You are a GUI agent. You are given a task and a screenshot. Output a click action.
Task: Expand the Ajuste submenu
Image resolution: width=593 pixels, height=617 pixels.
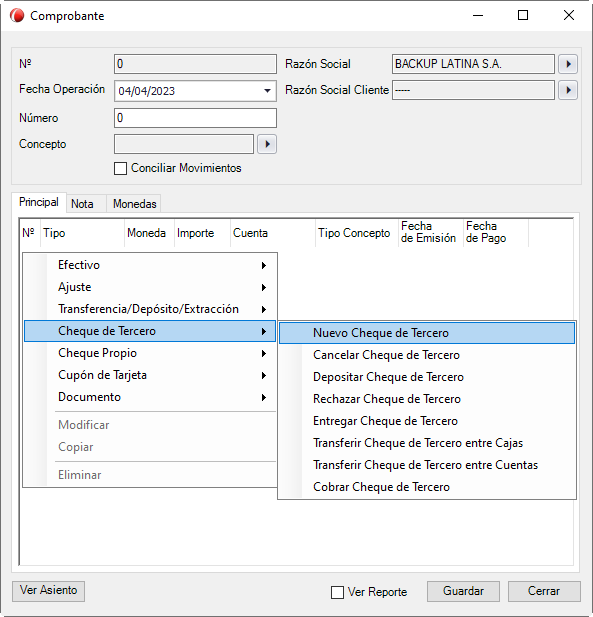click(150, 287)
